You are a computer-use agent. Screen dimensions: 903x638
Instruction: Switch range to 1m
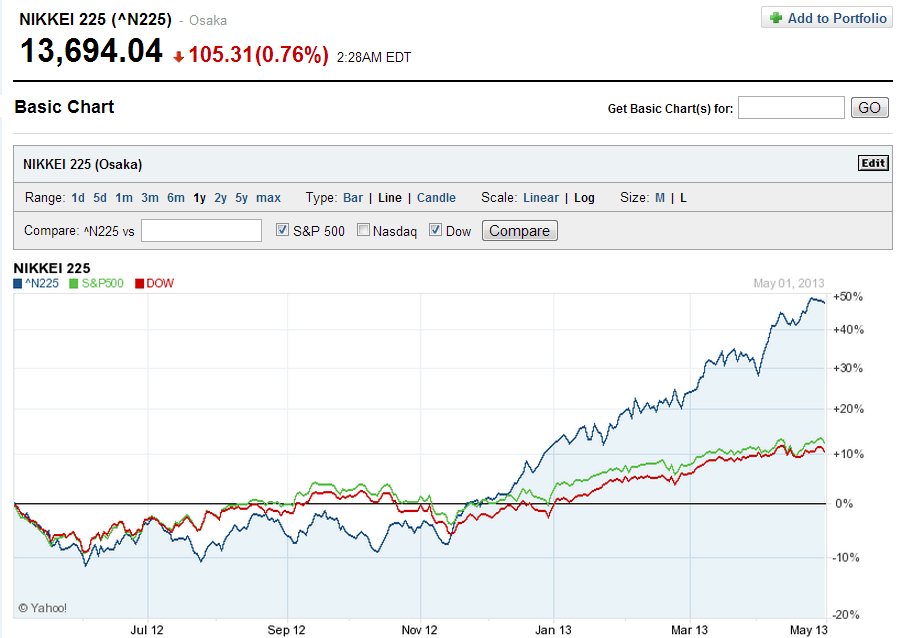tap(124, 198)
